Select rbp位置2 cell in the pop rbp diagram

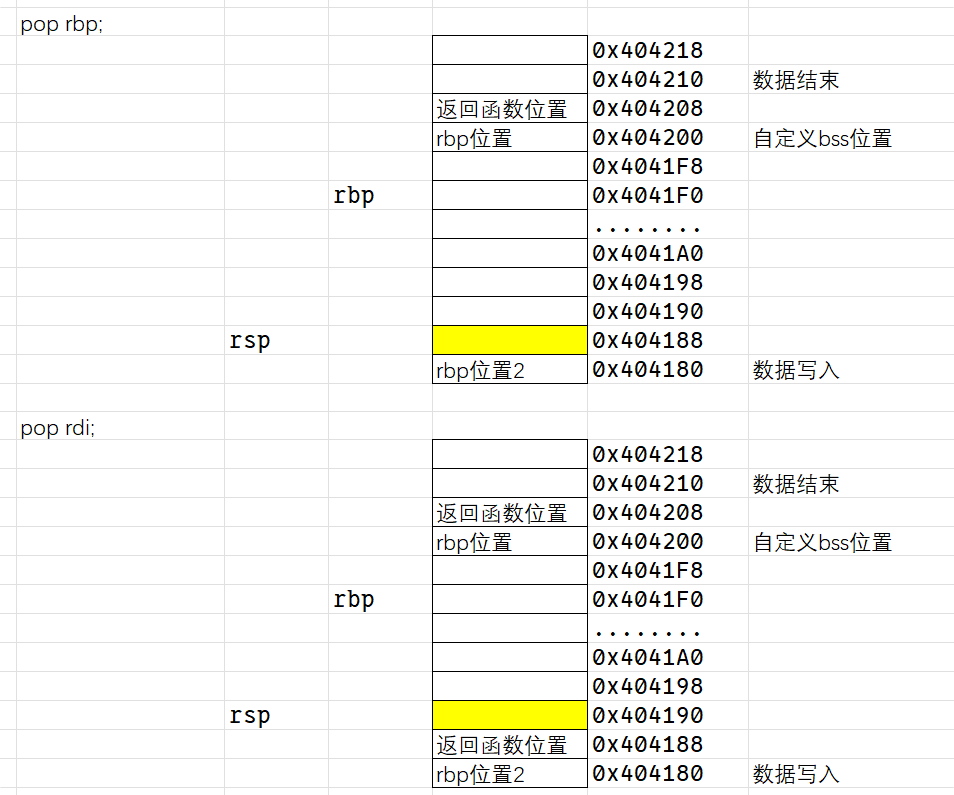click(510, 369)
